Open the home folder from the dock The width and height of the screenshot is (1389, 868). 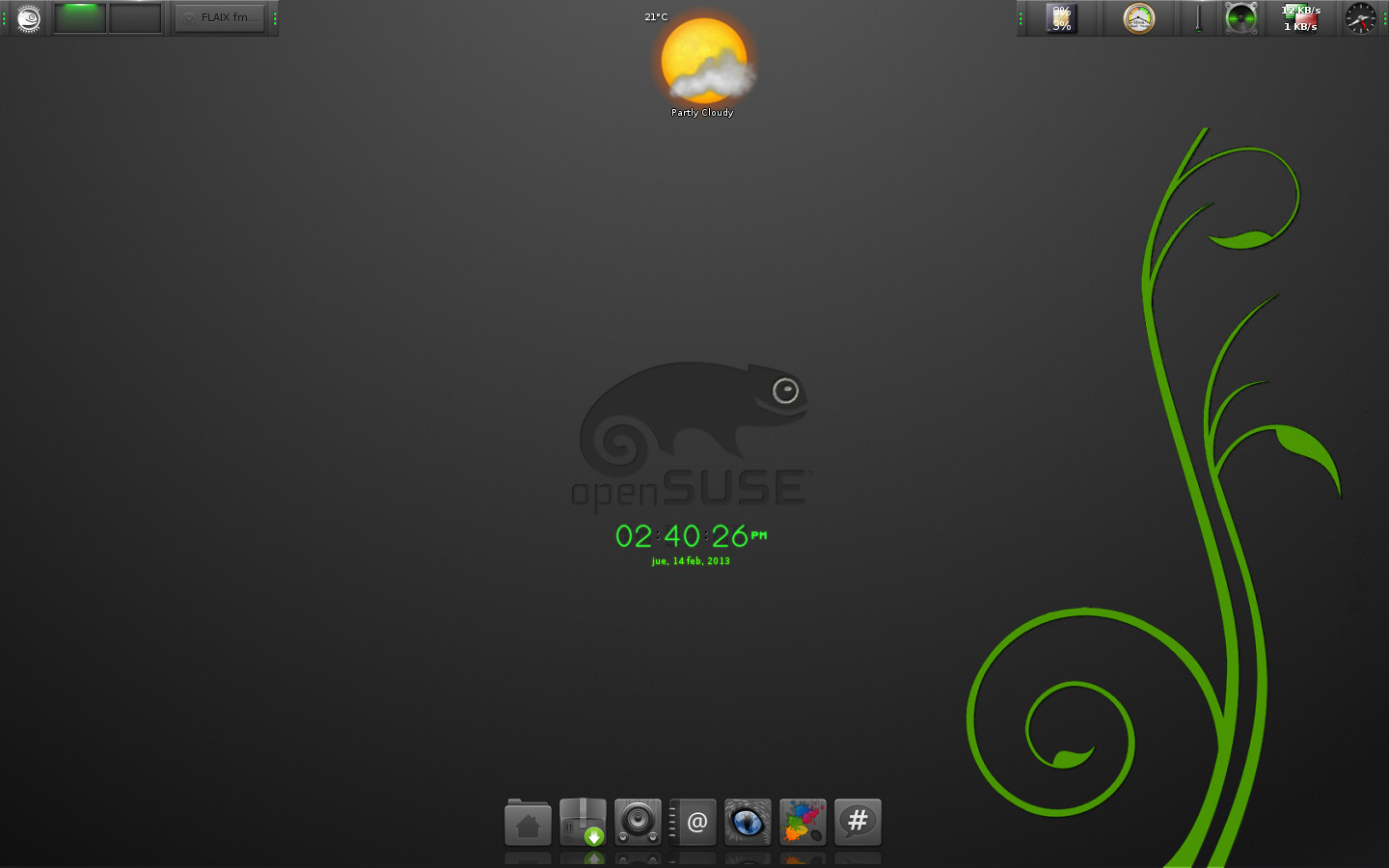pyautogui.click(x=528, y=822)
